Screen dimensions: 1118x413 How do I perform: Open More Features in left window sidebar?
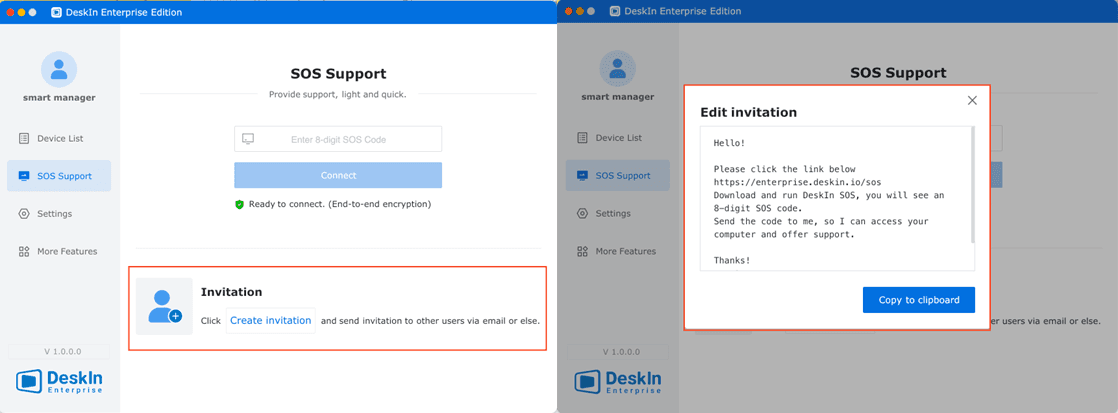tap(59, 252)
